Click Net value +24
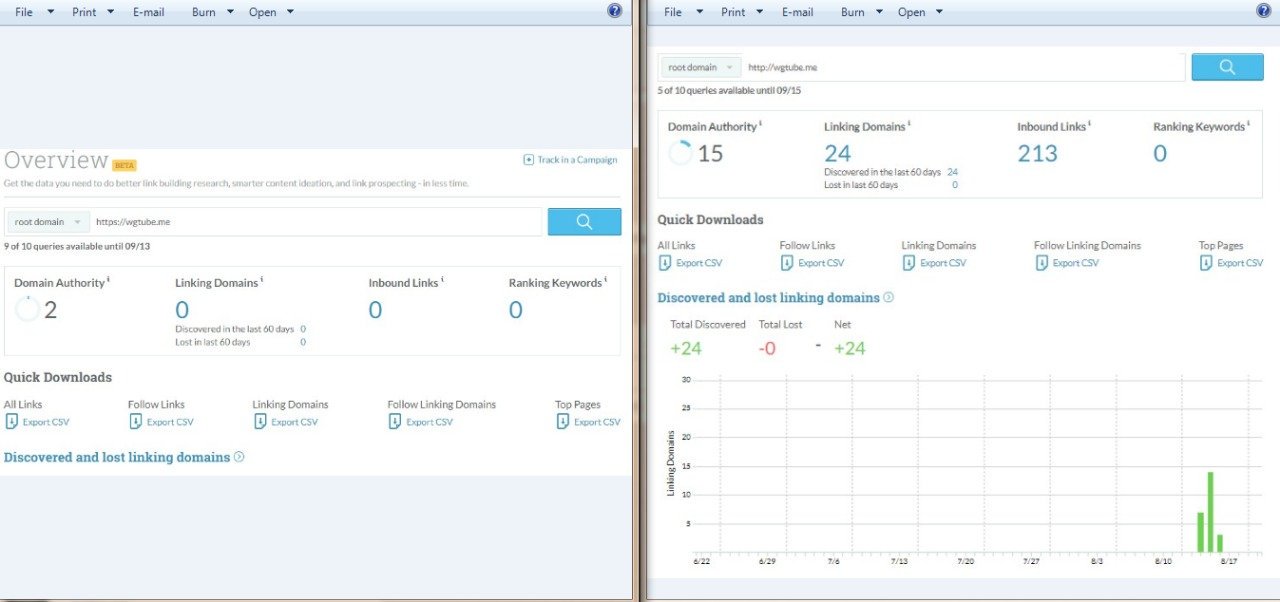 point(850,348)
